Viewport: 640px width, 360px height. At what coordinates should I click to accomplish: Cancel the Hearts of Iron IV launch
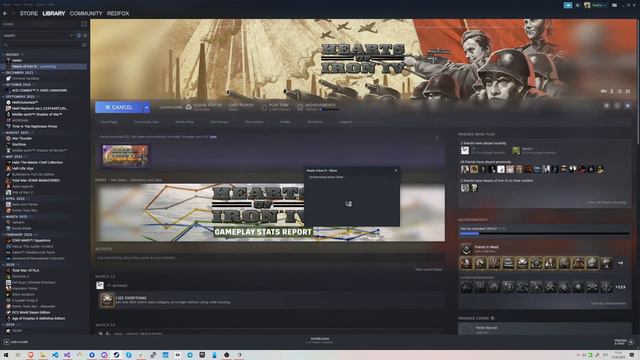click(x=118, y=107)
